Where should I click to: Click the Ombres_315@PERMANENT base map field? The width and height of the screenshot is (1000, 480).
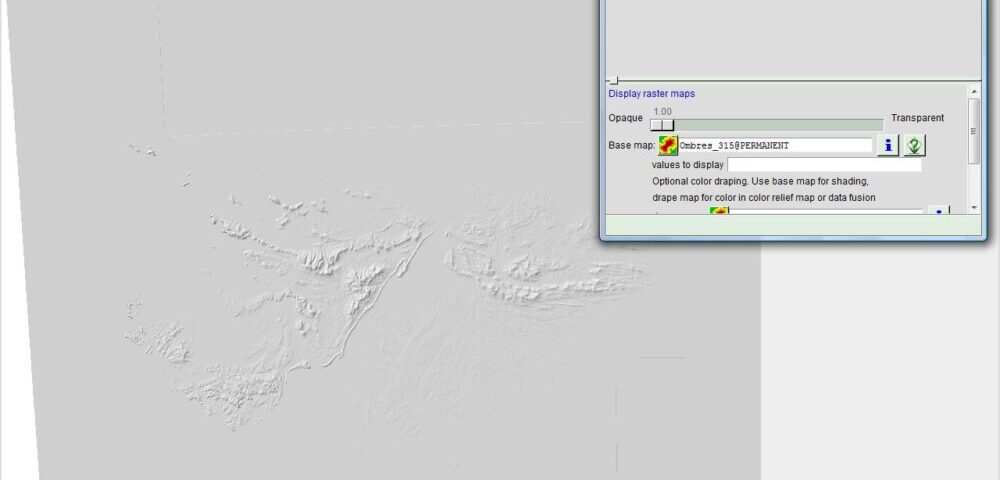tap(774, 146)
